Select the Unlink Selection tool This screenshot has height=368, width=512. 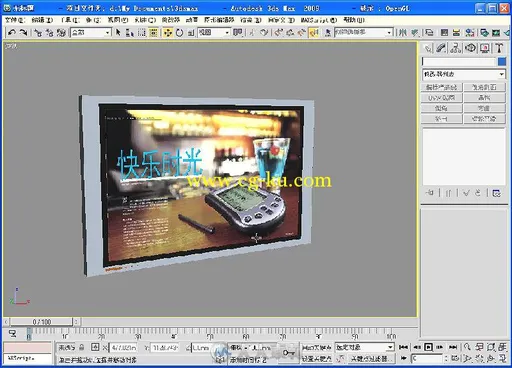click(x=50, y=32)
